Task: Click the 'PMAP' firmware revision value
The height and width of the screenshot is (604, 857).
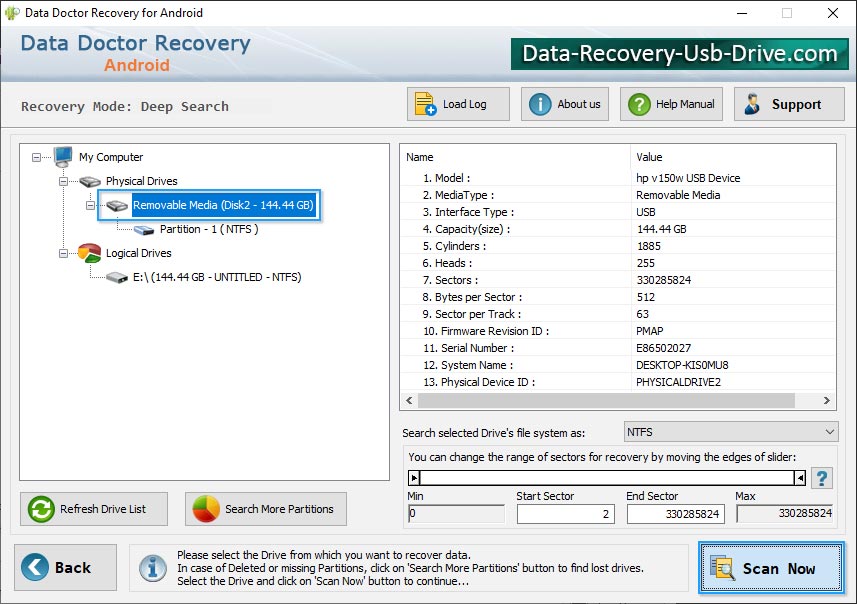Action: pos(650,331)
